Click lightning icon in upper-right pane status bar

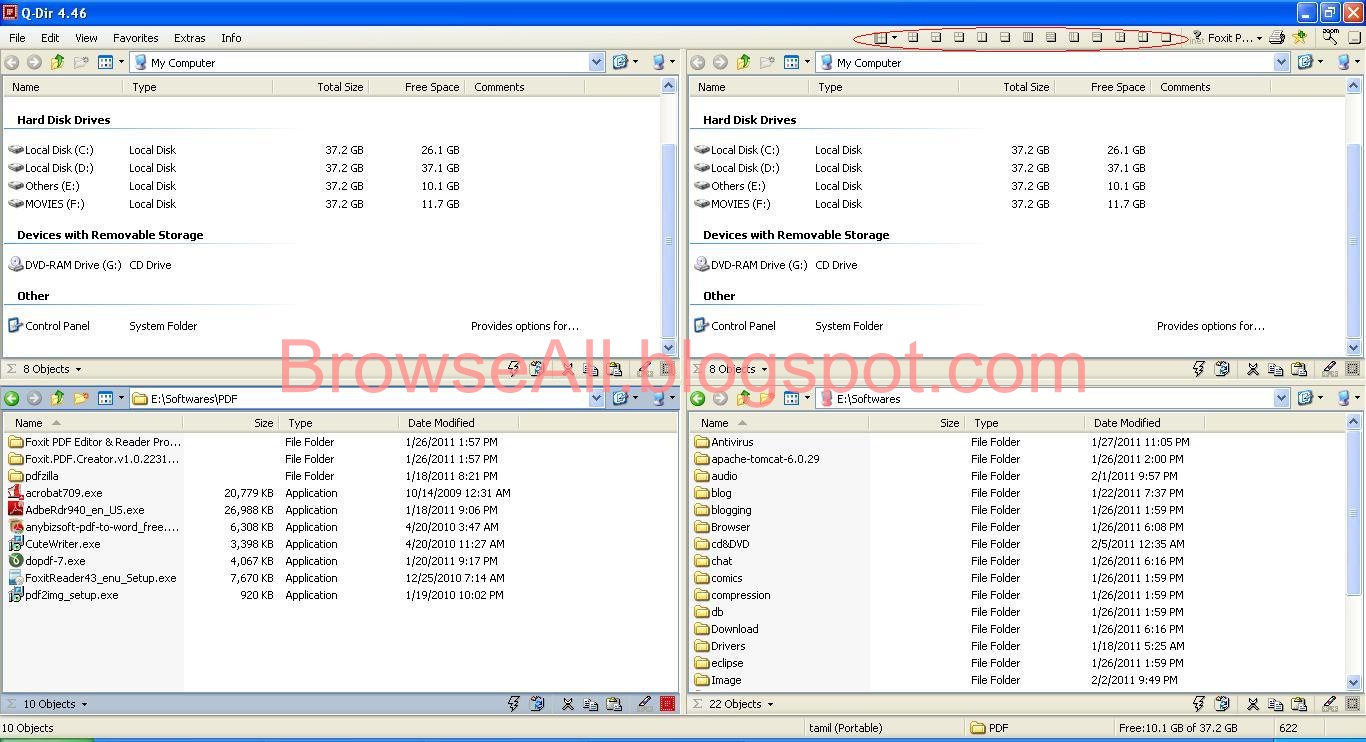click(1199, 369)
